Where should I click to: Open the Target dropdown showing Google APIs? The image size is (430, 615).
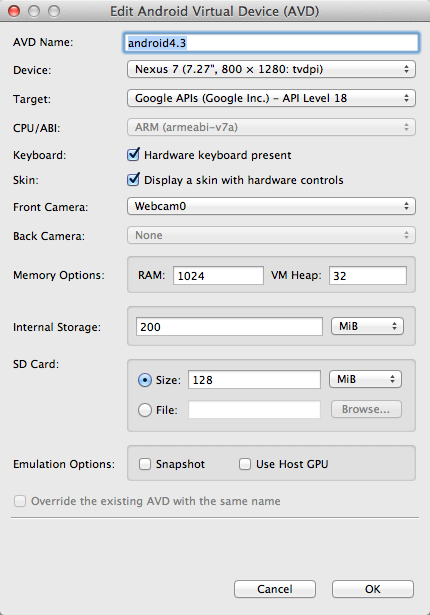(271, 98)
